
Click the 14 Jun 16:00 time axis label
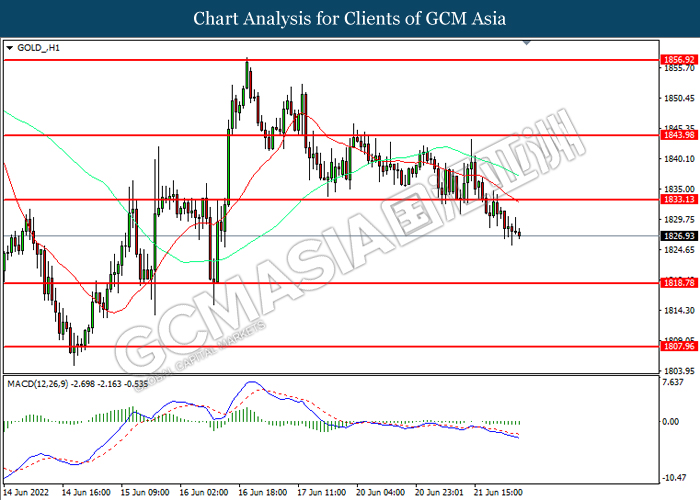(x=86, y=492)
